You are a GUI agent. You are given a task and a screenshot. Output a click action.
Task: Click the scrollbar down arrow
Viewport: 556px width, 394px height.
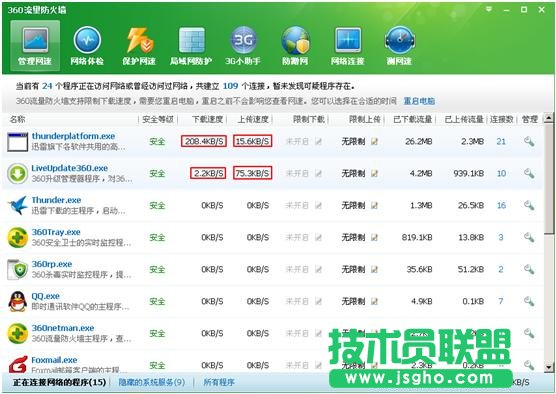click(x=549, y=367)
